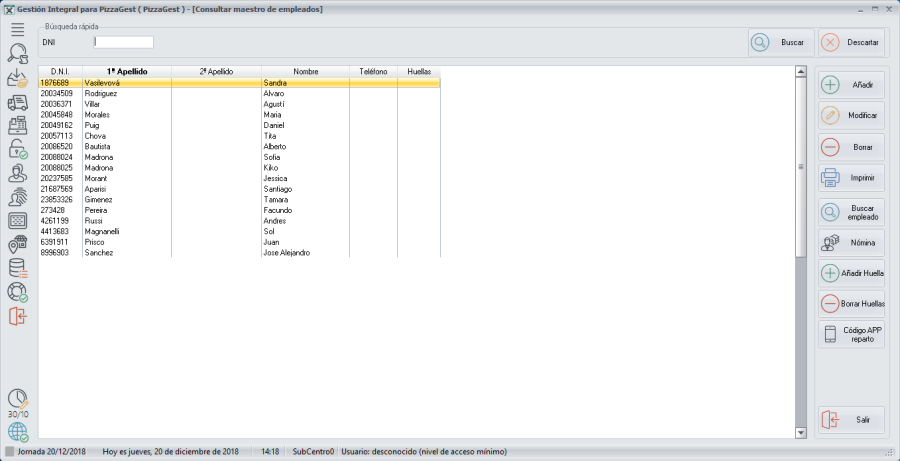900x461 pixels.
Task: Open the hamburger menu in sidebar
Action: [17, 30]
